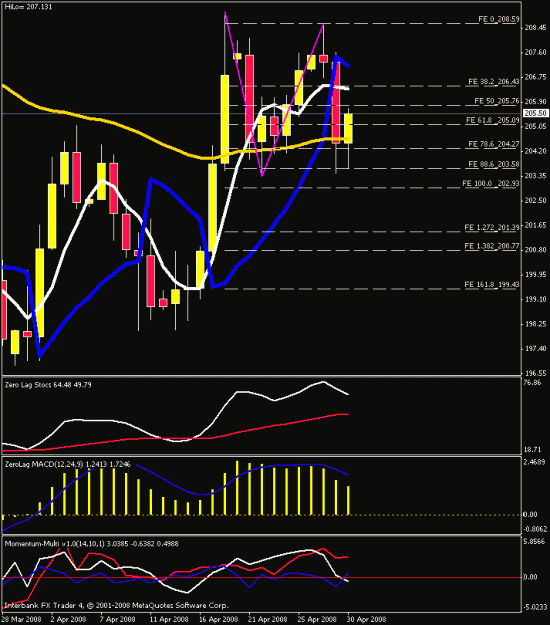Click the current price tag 205.50

point(535,113)
